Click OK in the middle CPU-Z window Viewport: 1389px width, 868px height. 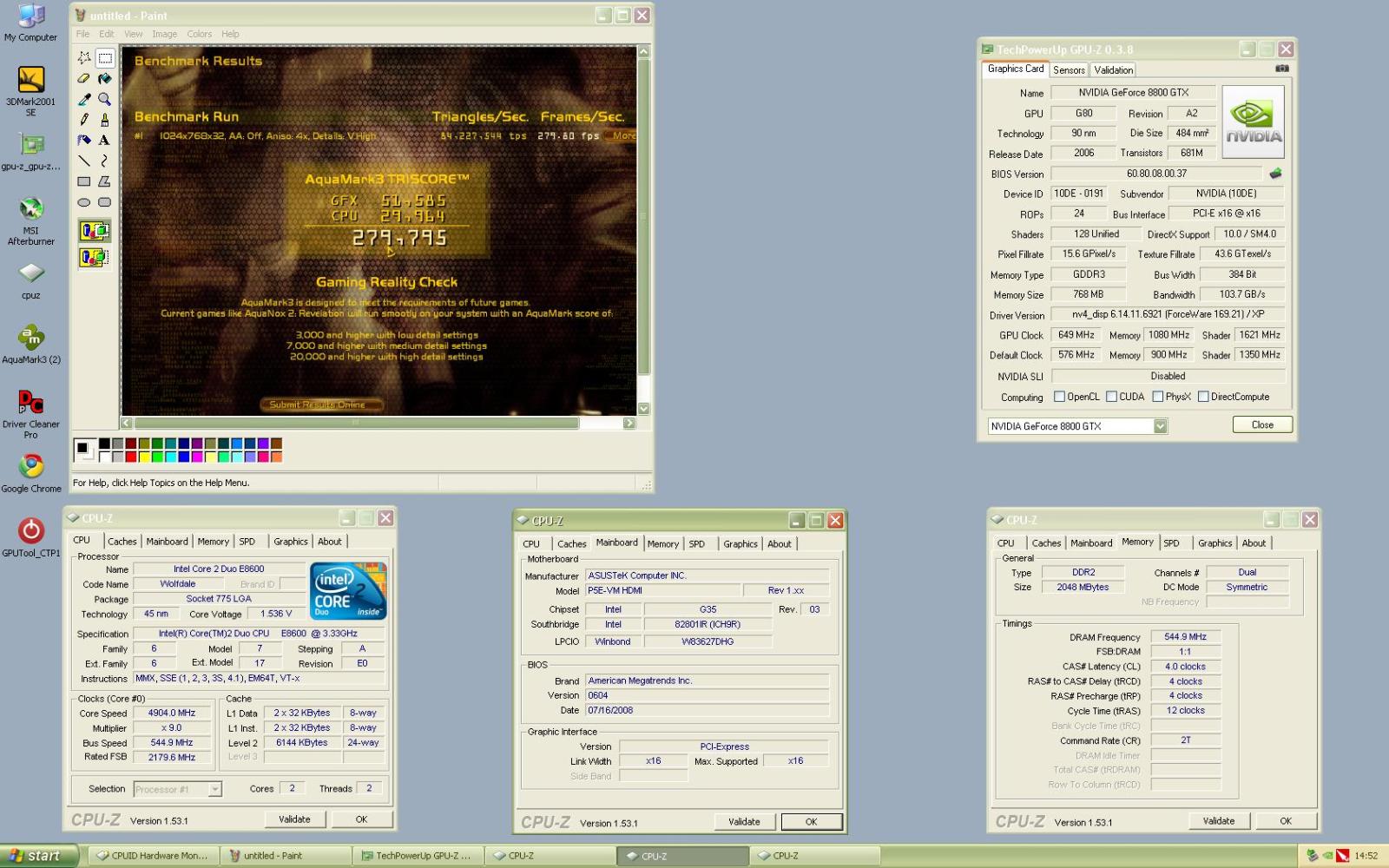811,822
